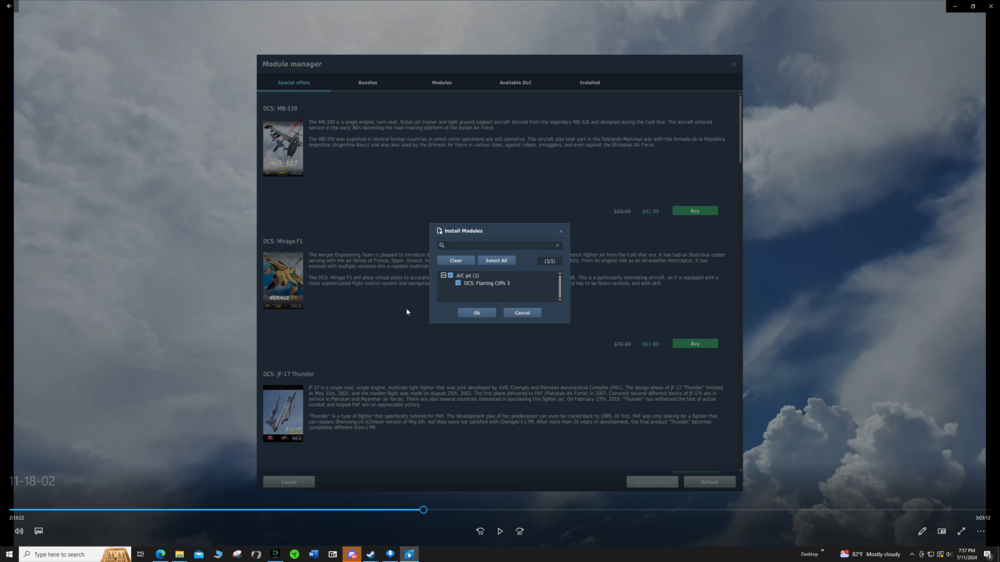1000x562 pixels.
Task: Click the Select All button
Action: coord(496,260)
